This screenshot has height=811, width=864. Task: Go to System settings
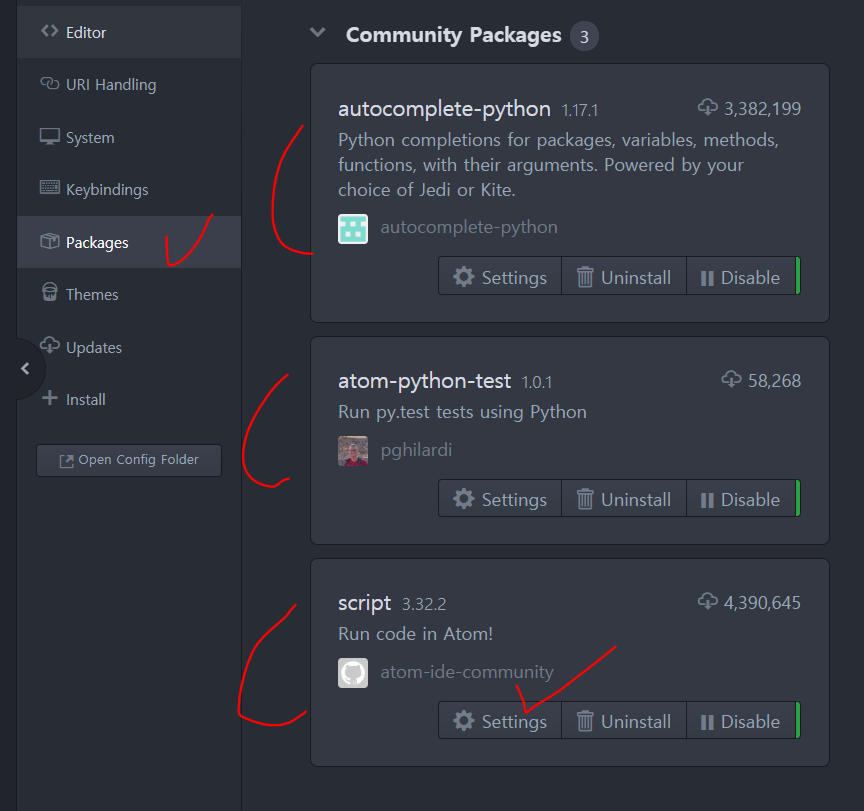point(129,137)
